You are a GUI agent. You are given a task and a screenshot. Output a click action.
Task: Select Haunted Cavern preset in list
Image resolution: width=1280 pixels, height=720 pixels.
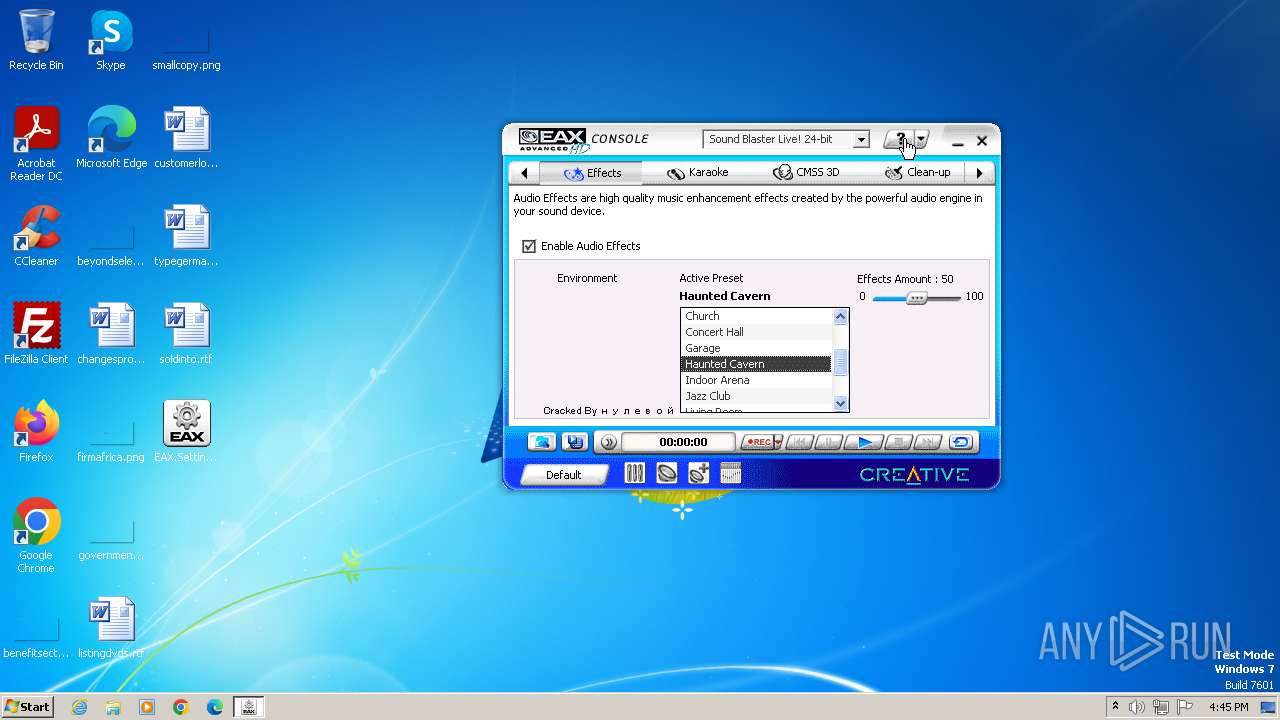pos(756,364)
